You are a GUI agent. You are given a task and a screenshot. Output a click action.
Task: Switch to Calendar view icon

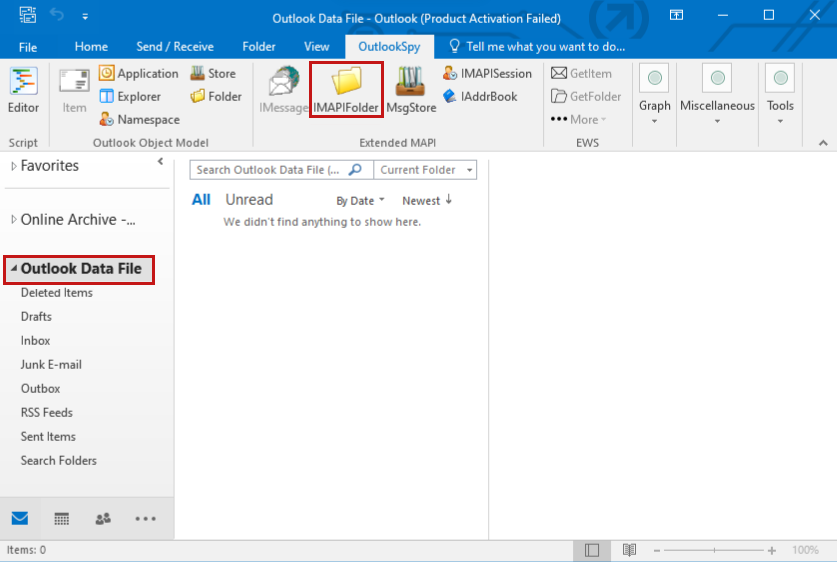coord(61,518)
